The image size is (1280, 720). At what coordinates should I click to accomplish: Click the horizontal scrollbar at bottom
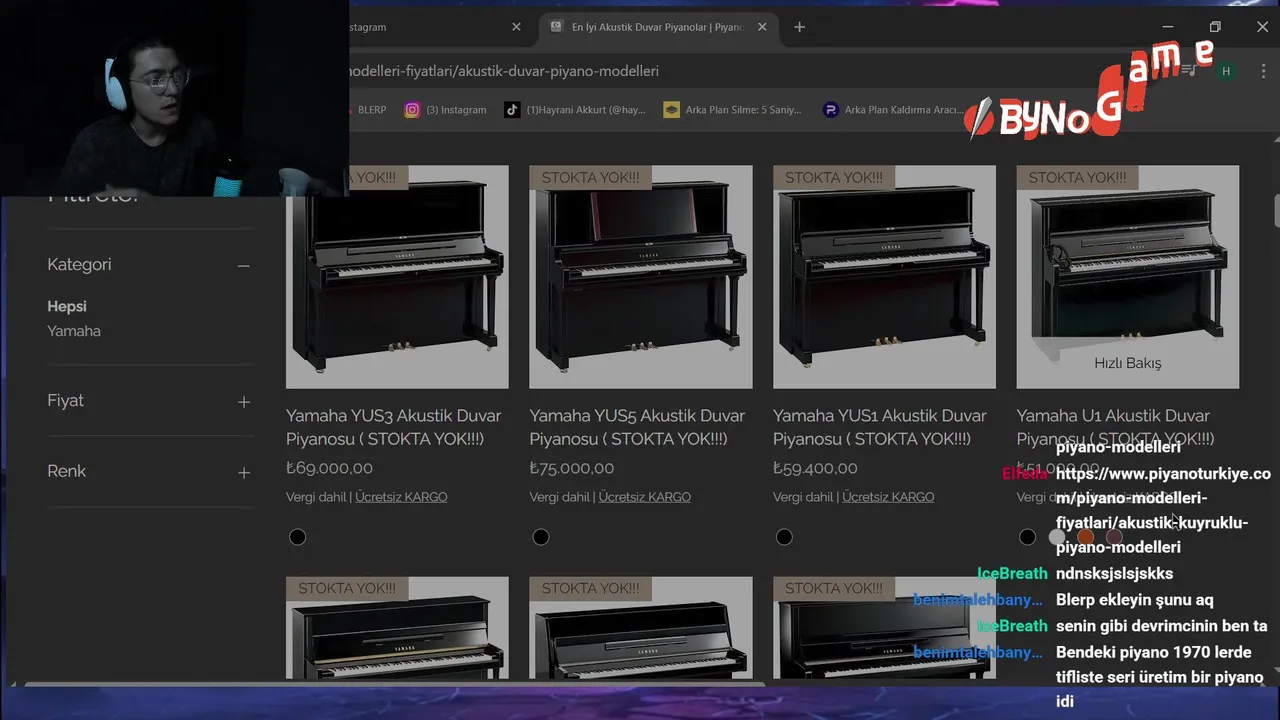(395, 685)
